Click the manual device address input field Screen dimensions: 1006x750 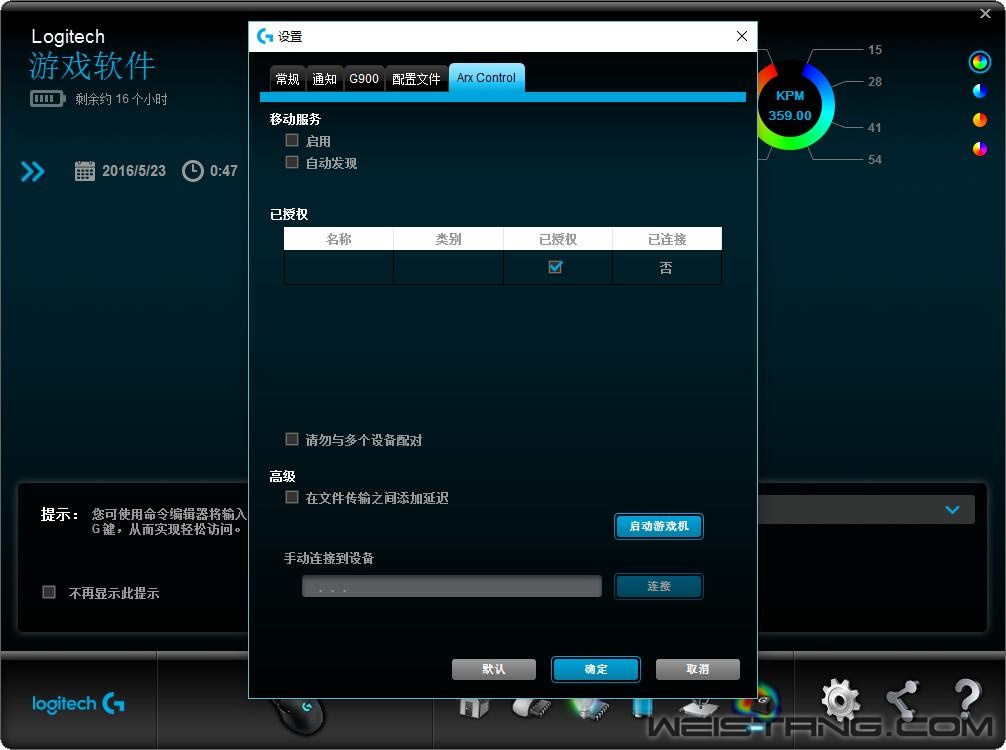[x=452, y=586]
